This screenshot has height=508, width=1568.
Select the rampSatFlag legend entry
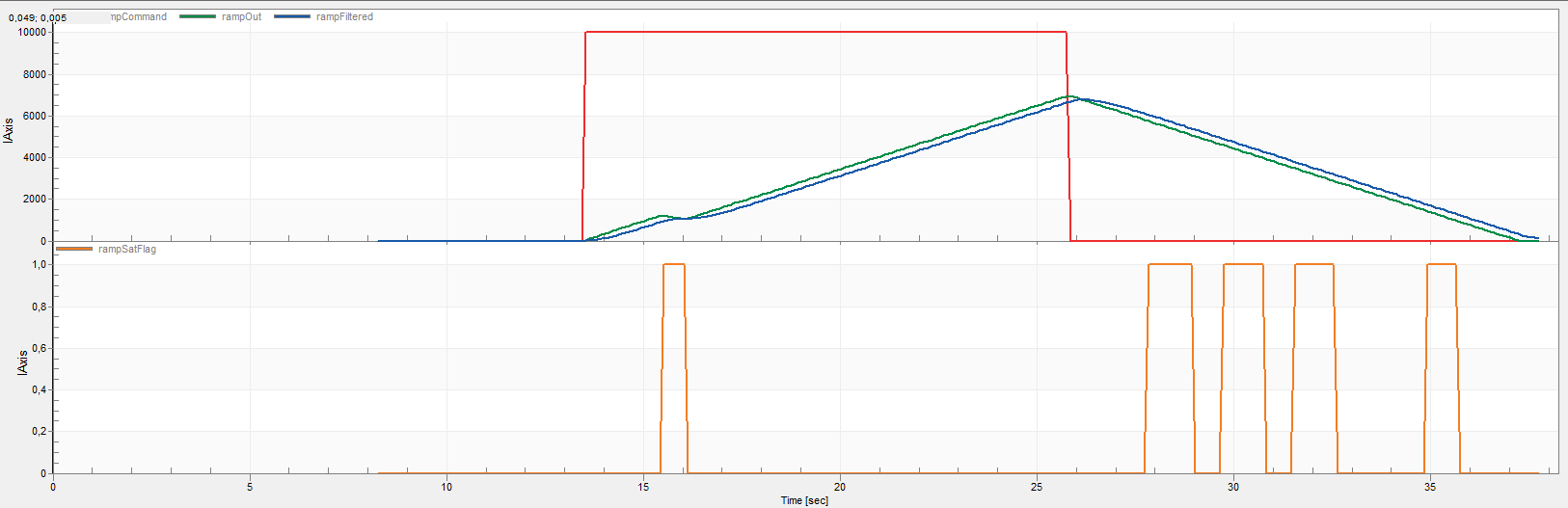click(x=126, y=249)
